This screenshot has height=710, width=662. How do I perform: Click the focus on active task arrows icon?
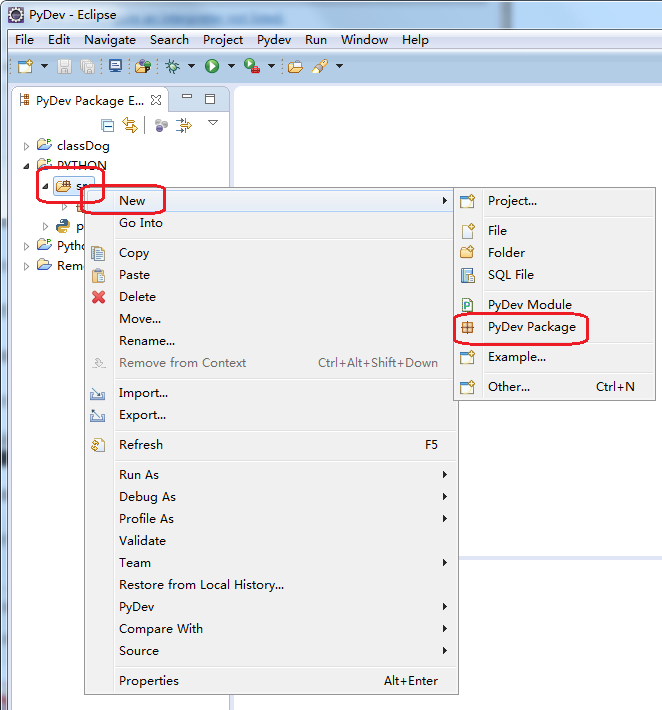click(184, 125)
